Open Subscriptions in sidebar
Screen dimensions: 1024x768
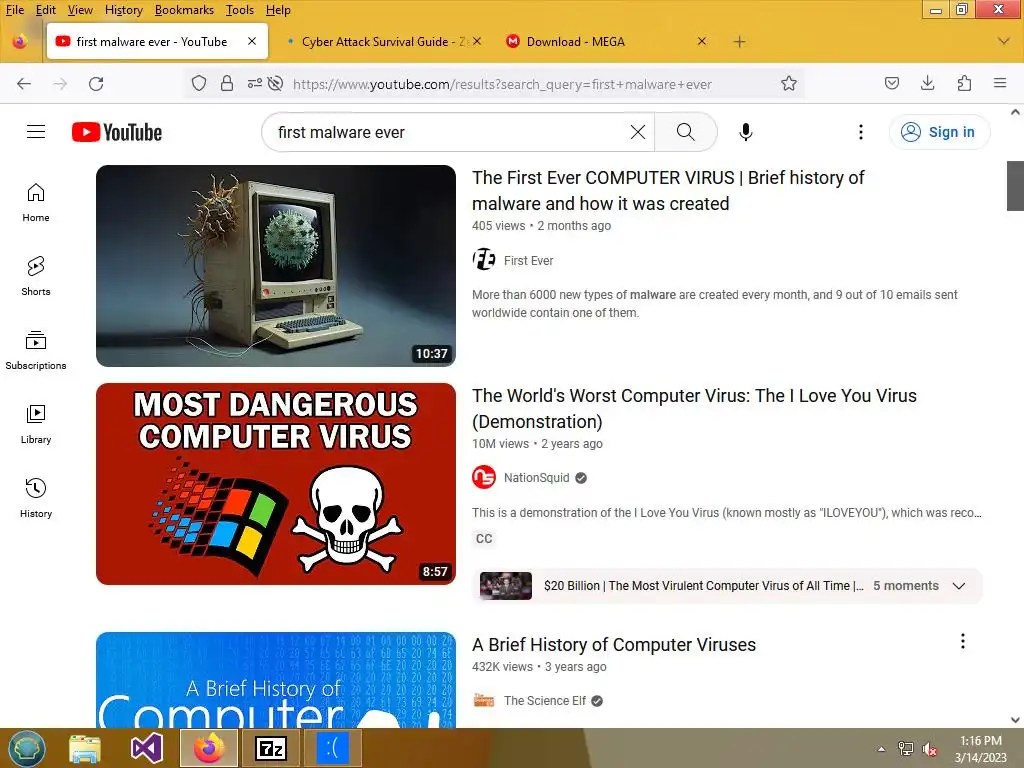point(36,350)
